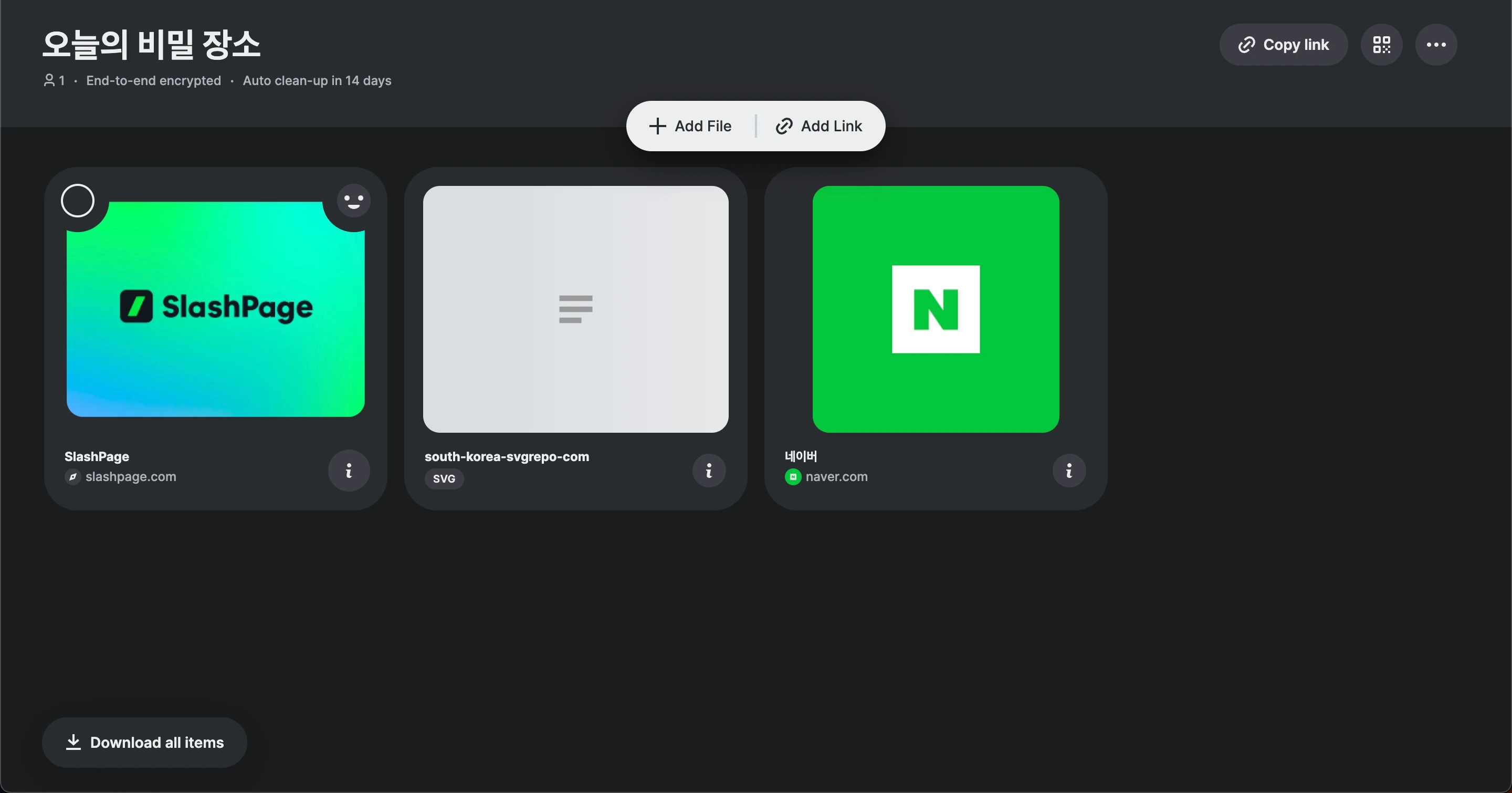Show info for south-korea-svgrepo-com file

point(709,471)
